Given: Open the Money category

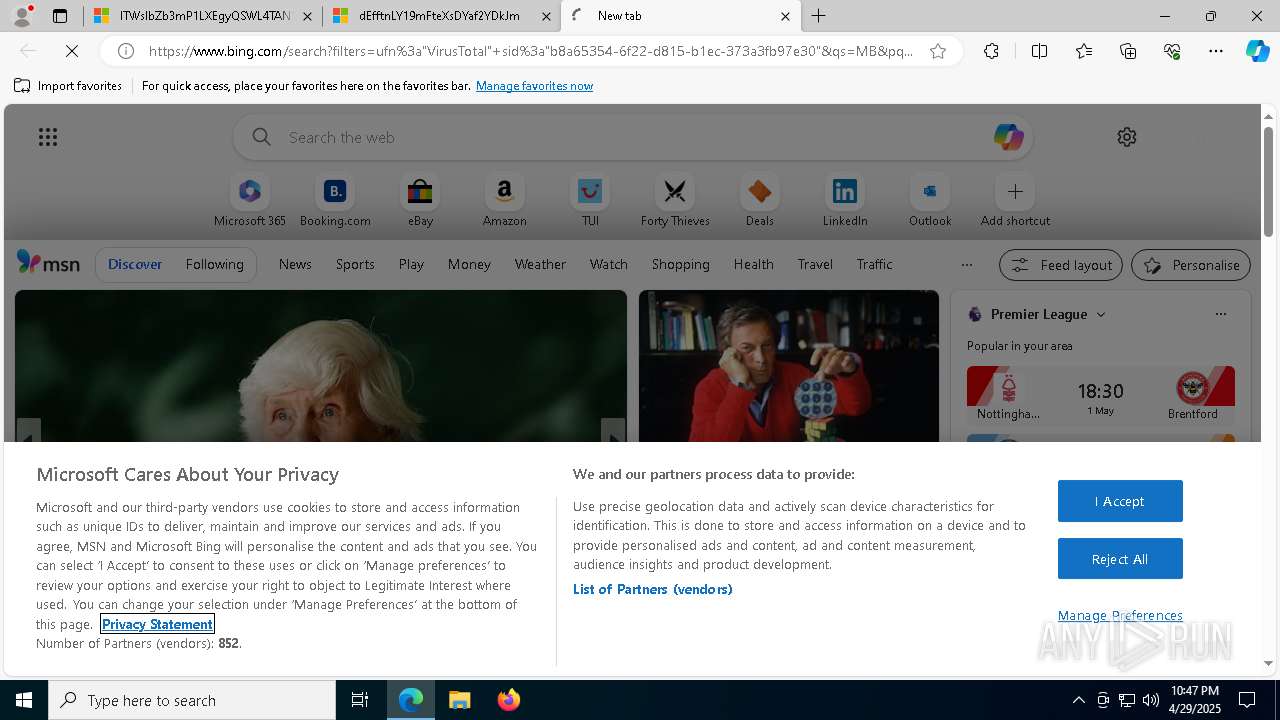Looking at the screenshot, I should [x=469, y=264].
